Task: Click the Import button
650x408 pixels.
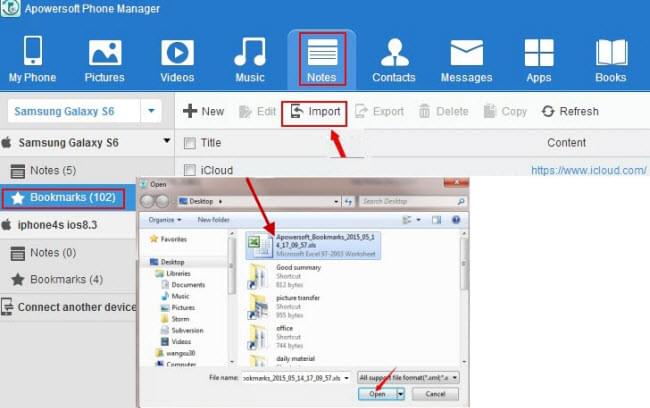Action: [314, 113]
